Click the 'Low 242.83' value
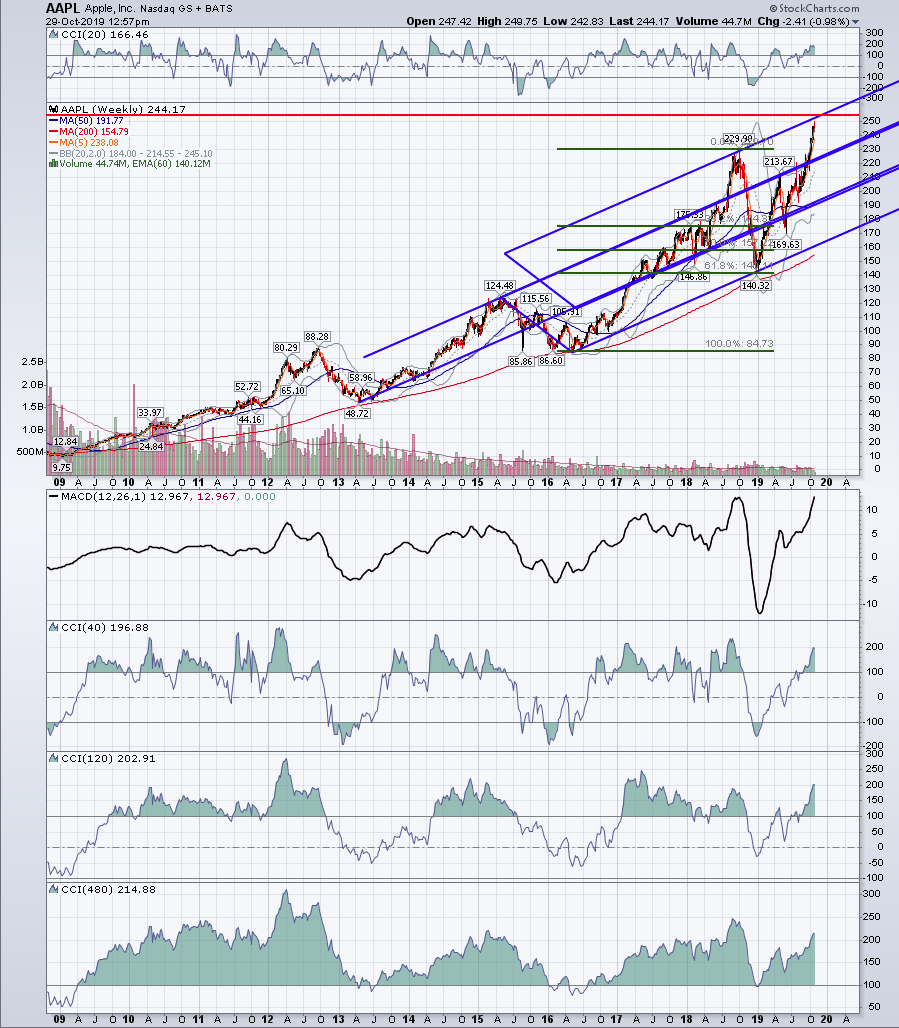This screenshot has width=899, height=1028. point(573,21)
